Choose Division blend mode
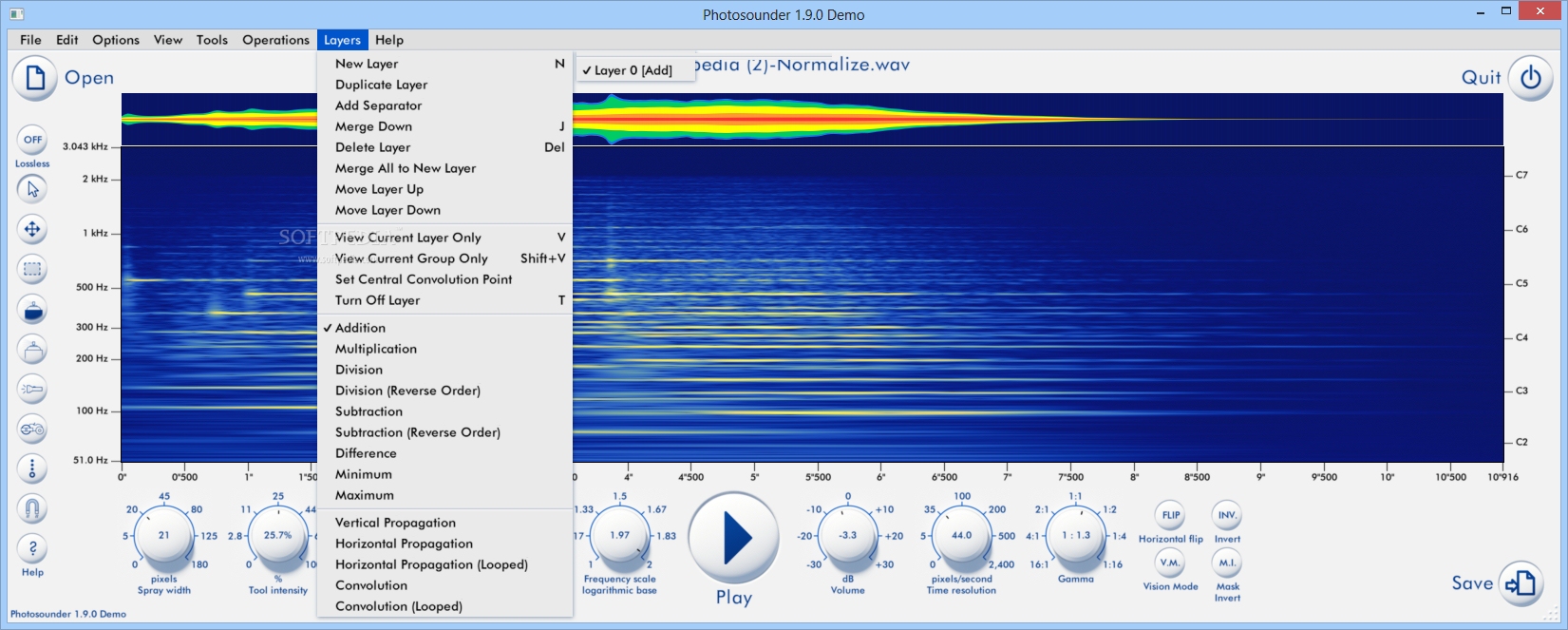The height and width of the screenshot is (630, 1568). click(x=444, y=370)
